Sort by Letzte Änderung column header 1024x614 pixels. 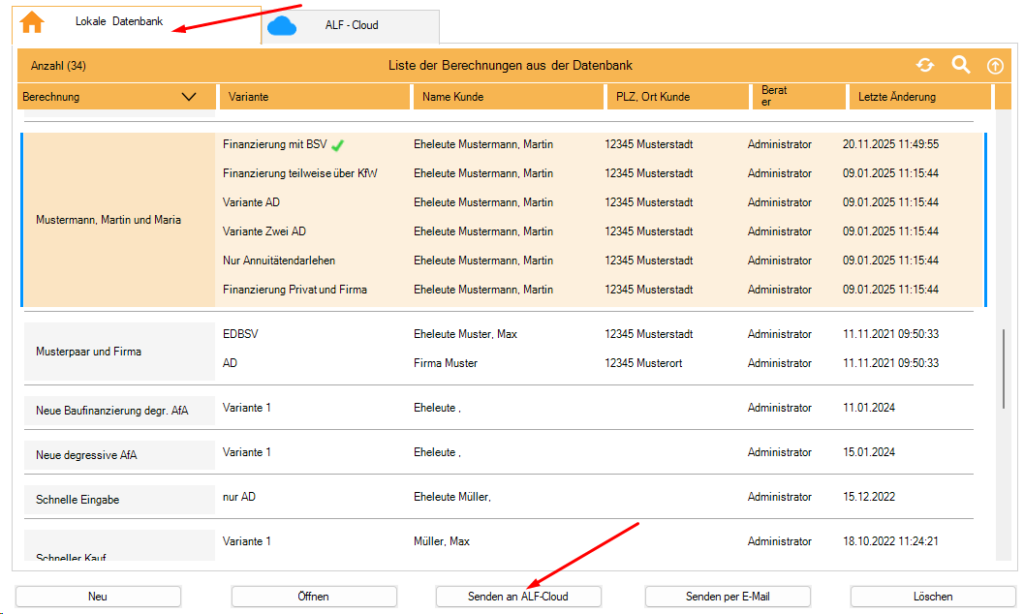pyautogui.click(x=896, y=97)
